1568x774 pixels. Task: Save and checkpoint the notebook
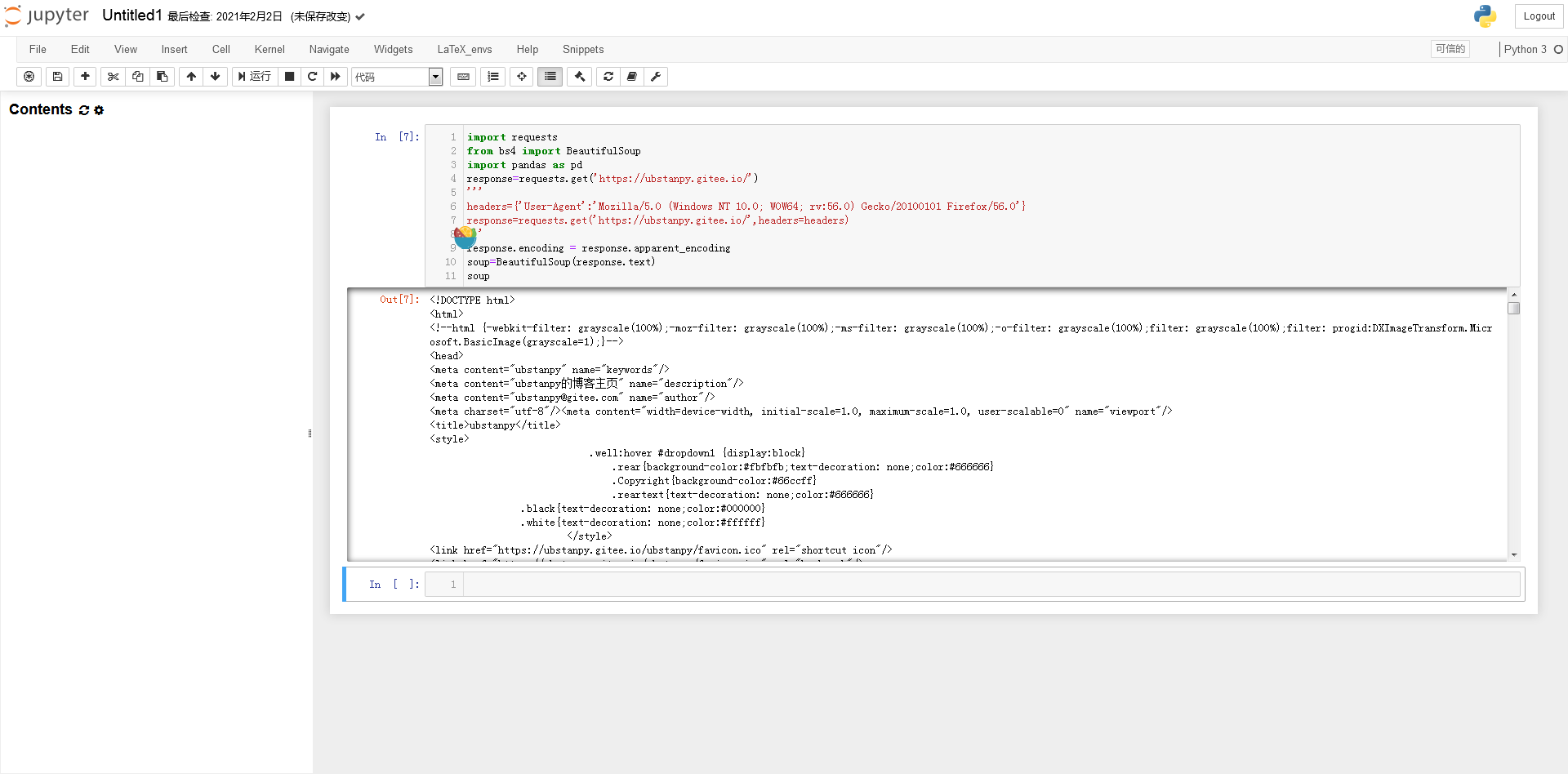click(x=57, y=77)
